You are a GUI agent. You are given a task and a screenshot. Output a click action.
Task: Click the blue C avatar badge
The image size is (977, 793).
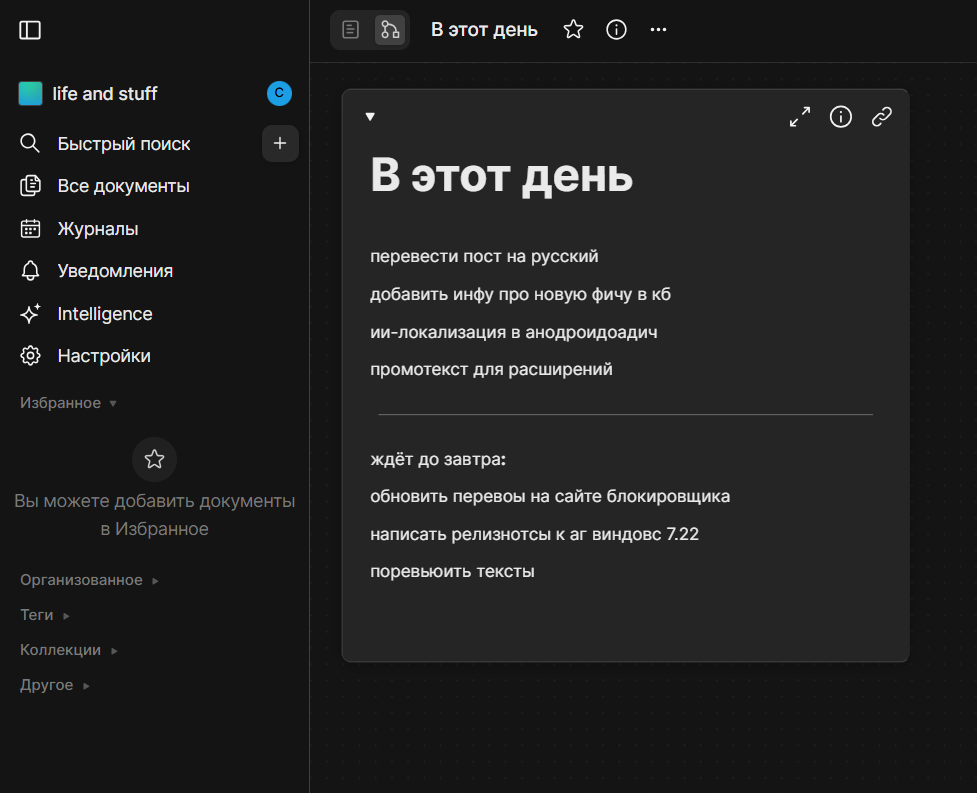pyautogui.click(x=279, y=93)
